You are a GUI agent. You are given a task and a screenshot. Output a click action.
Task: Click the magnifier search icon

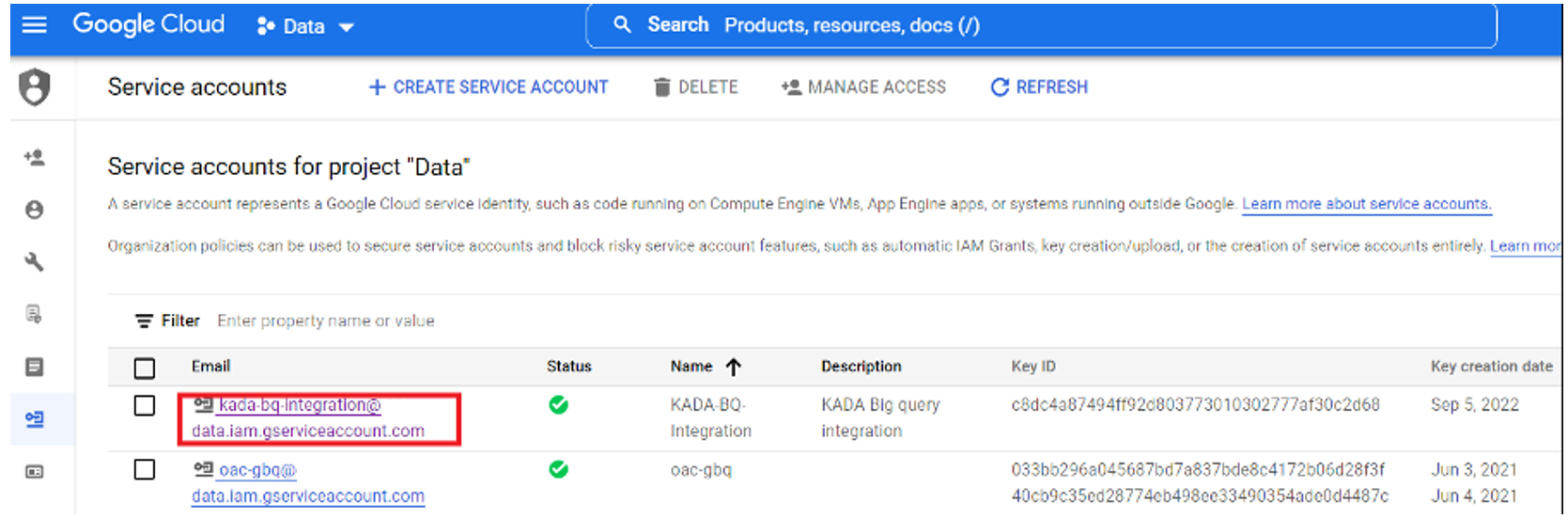622,25
